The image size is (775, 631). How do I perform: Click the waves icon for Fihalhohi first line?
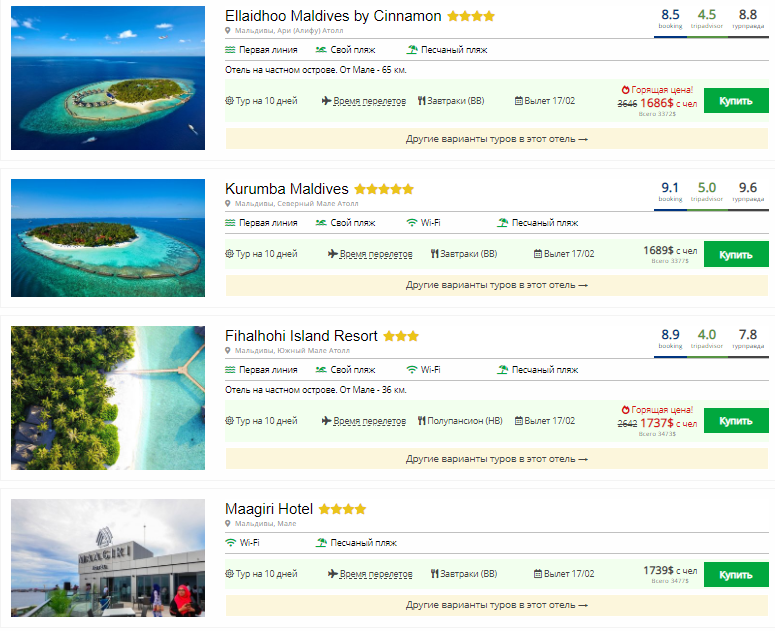coord(231,370)
